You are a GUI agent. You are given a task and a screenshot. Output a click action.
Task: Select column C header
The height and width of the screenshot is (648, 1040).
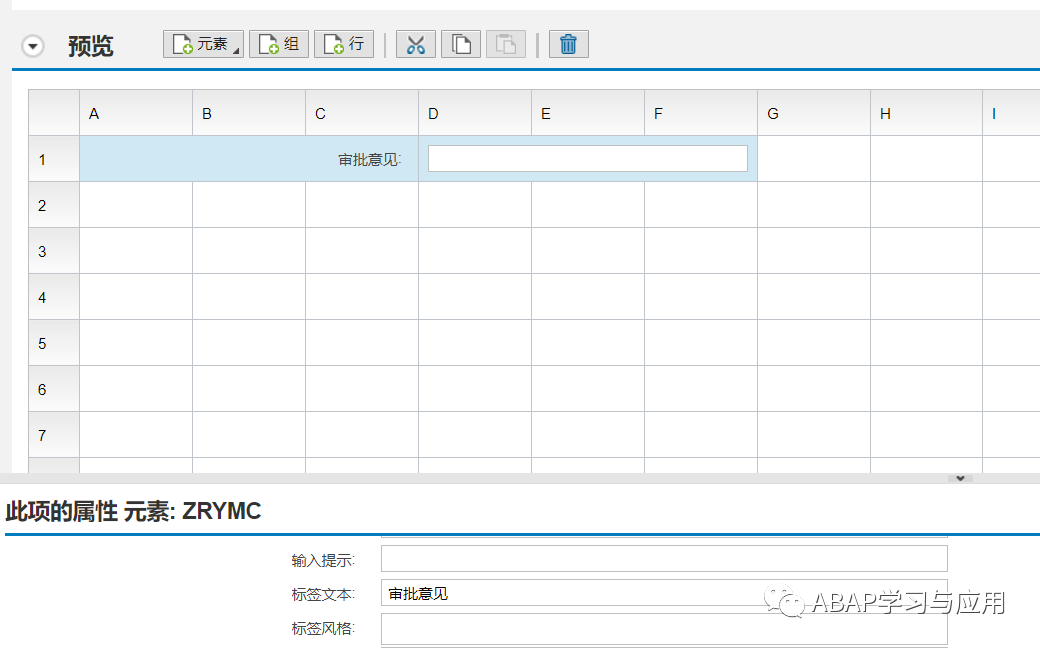pyautogui.click(x=362, y=113)
